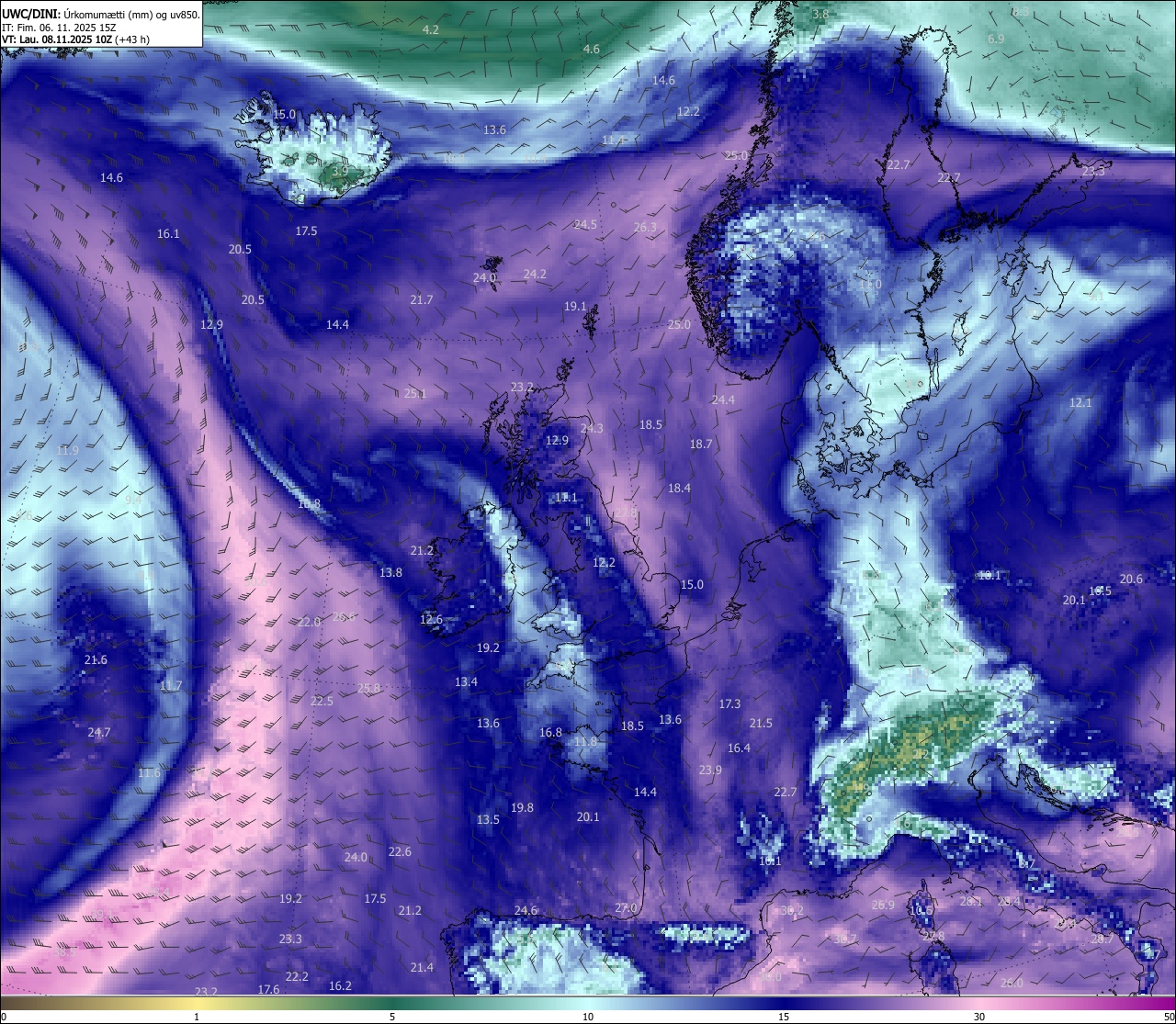The height and width of the screenshot is (1024, 1176).
Task: Click the 26.3 value on the map
Action: [x=645, y=228]
